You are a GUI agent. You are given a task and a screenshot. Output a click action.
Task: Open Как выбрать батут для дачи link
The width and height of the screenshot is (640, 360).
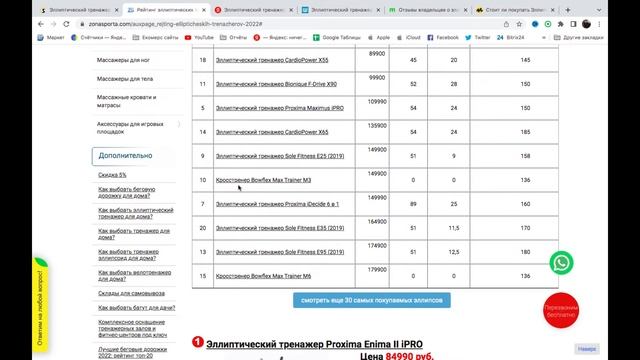pos(136,308)
